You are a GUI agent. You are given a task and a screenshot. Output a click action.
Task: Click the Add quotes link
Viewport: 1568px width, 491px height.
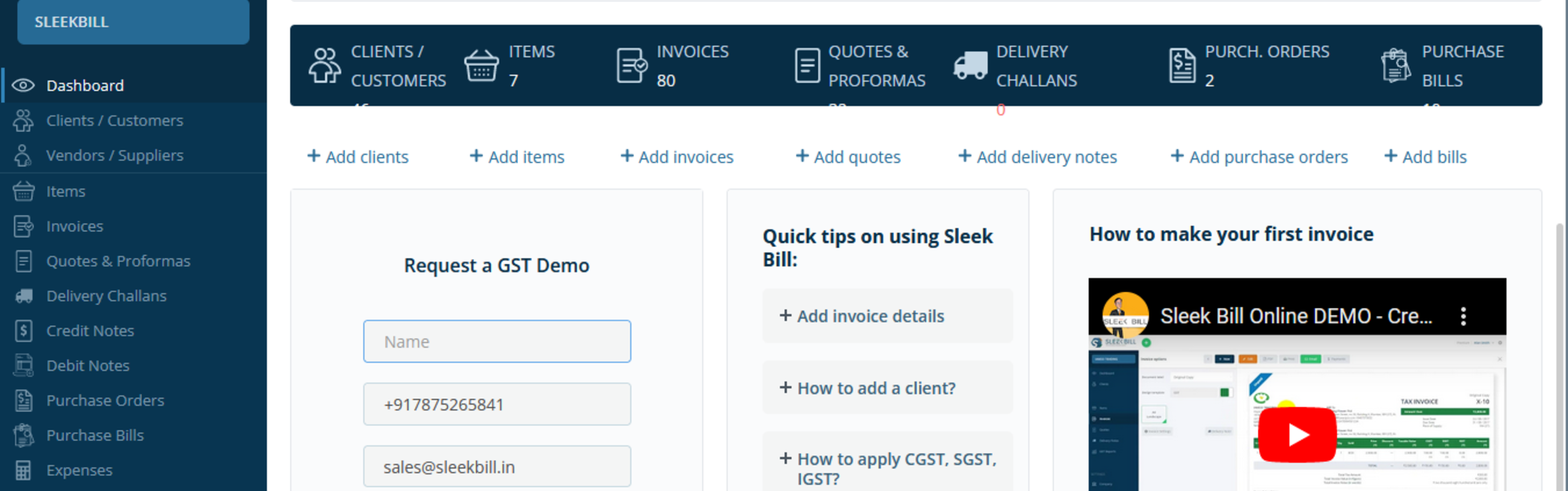point(848,156)
